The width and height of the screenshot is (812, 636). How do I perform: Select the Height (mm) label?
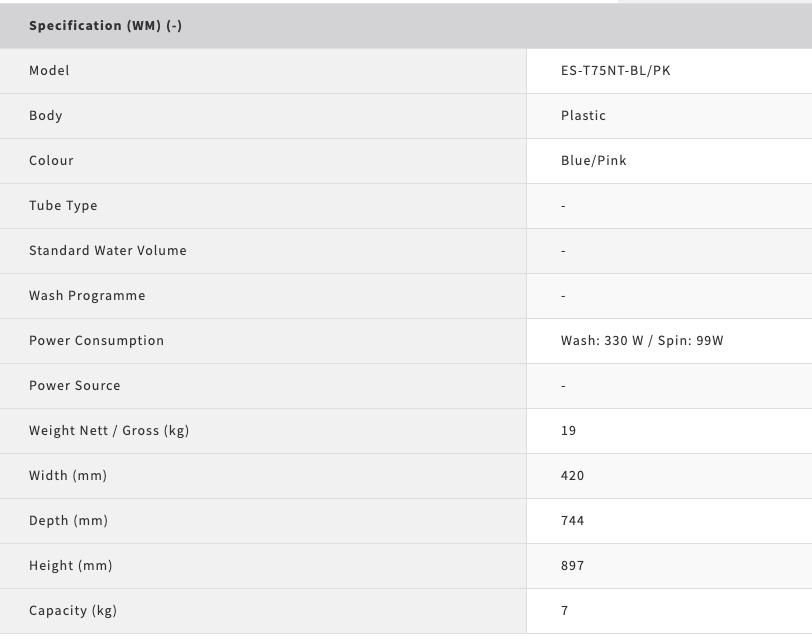[71, 566]
